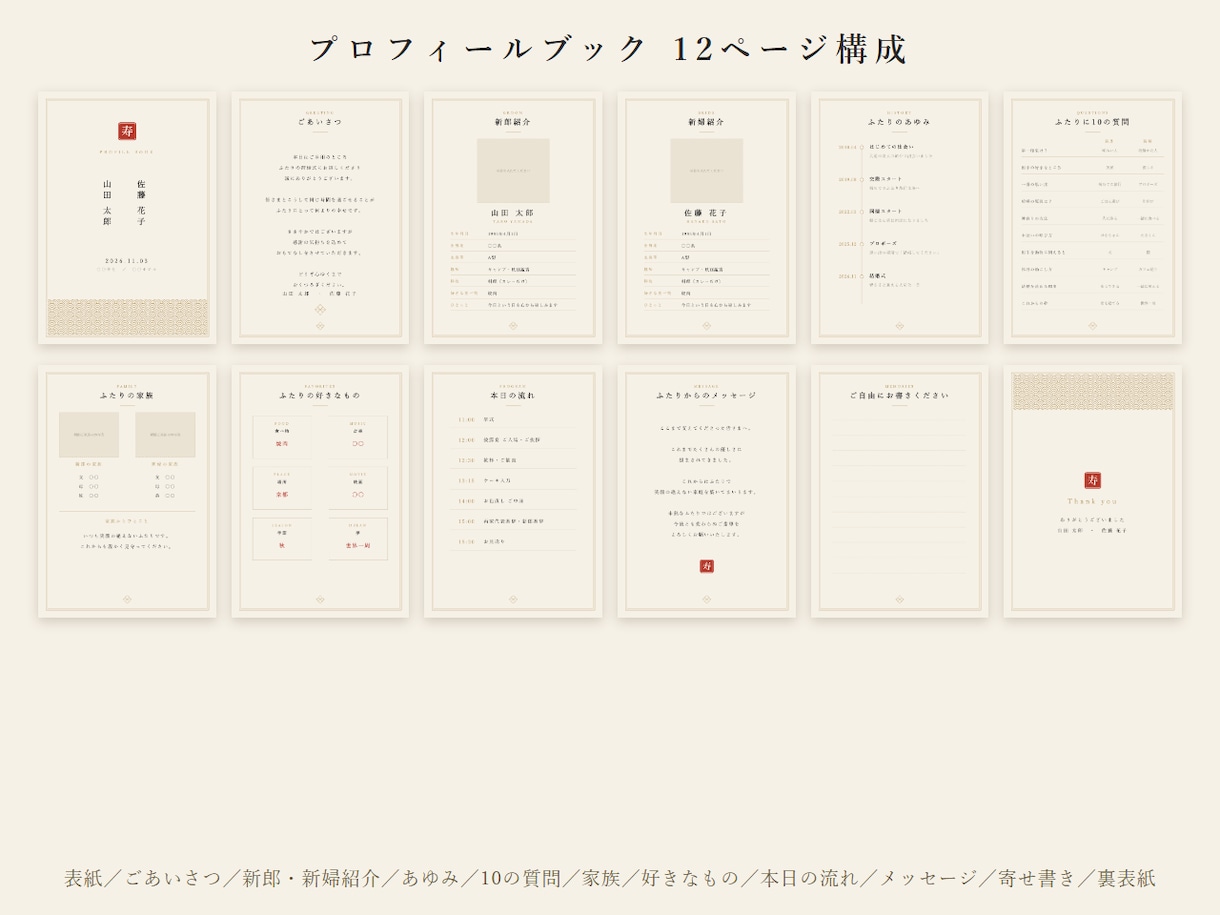Image resolution: width=1220 pixels, height=915 pixels.
Task: Open the 本日の流れ schedule page thumbnail
Action: [513, 491]
